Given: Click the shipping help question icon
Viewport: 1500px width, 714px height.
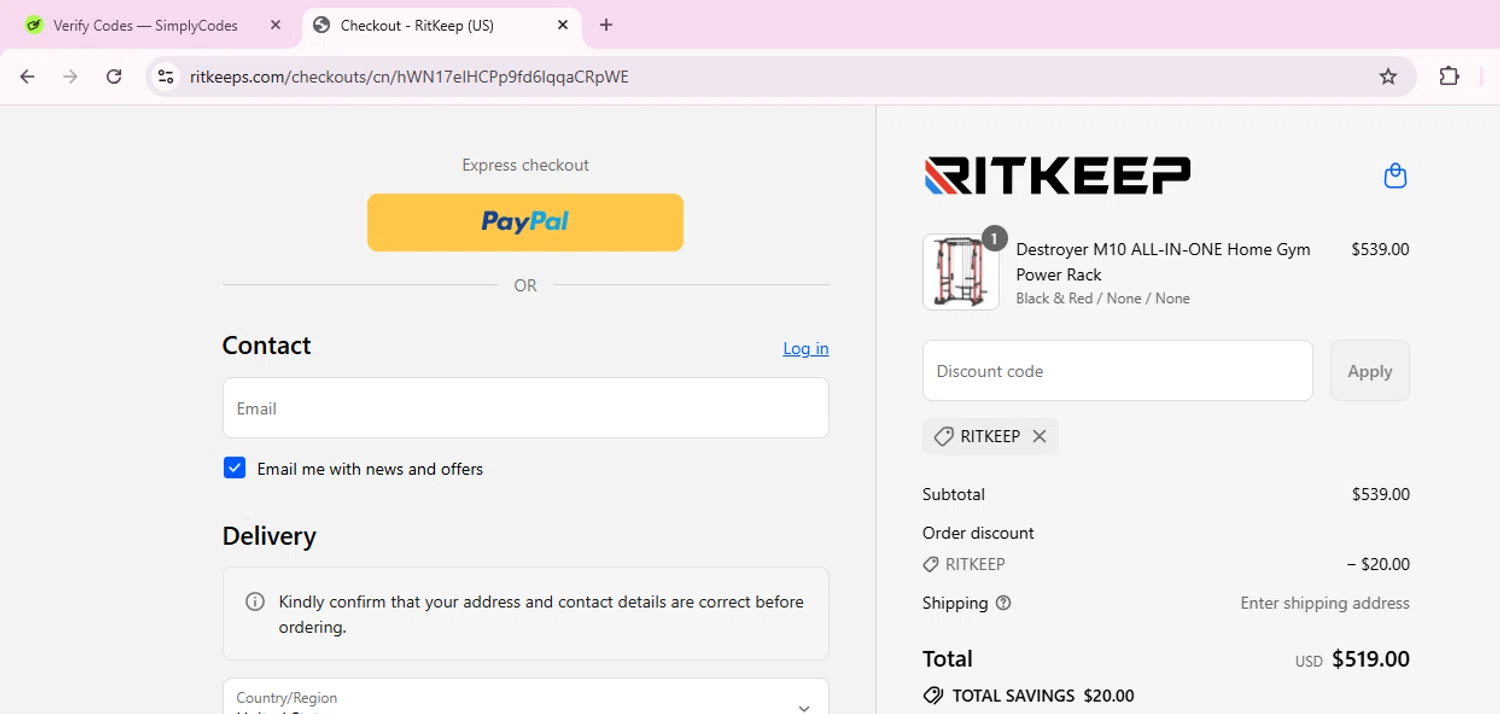Looking at the screenshot, I should pyautogui.click(x=1004, y=603).
